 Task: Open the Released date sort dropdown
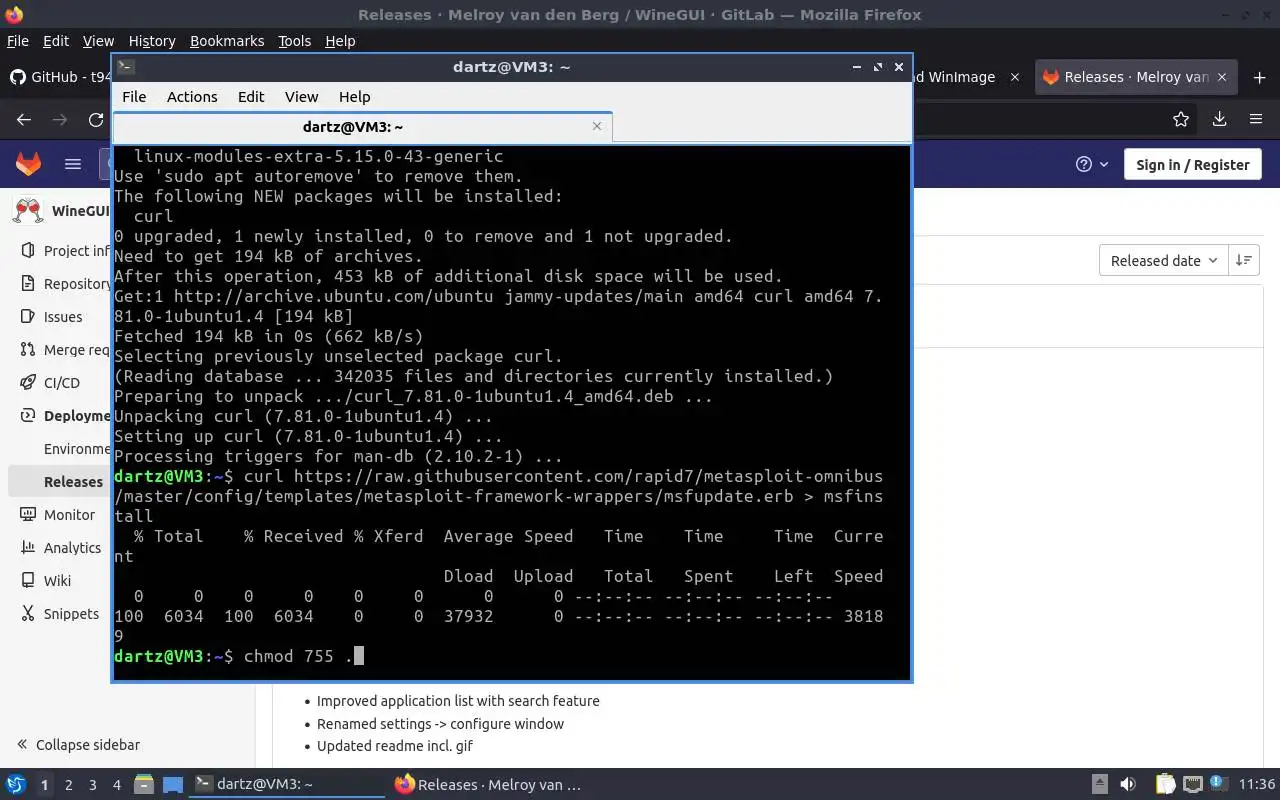tap(1164, 260)
